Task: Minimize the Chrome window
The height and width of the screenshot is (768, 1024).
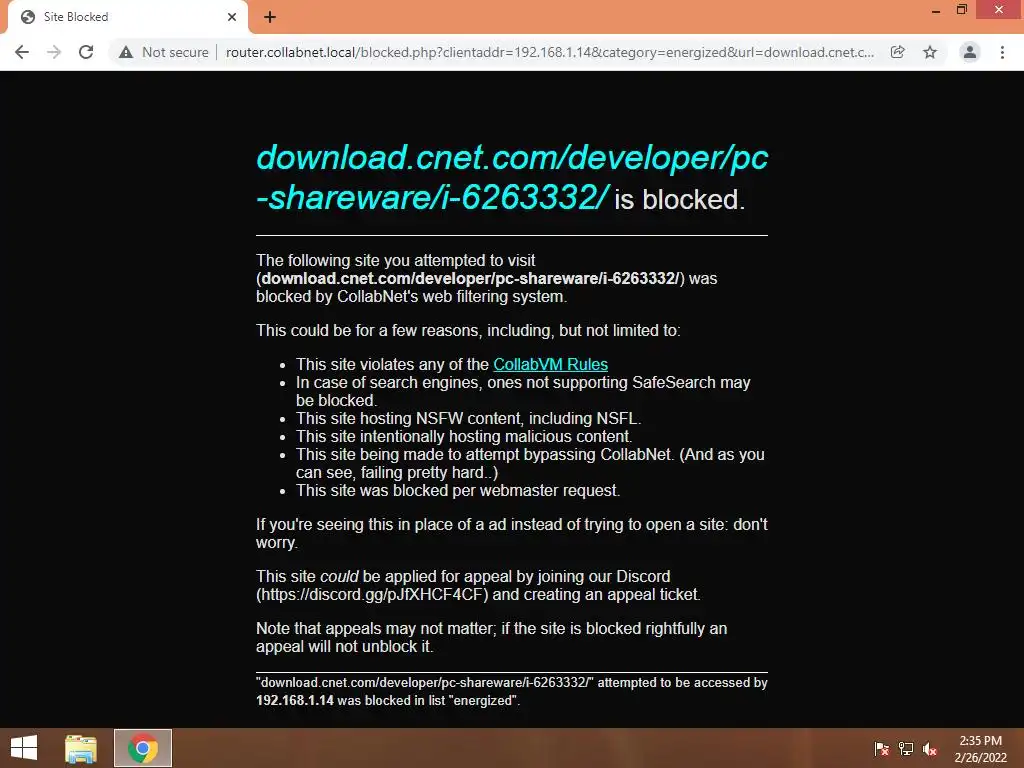Action: tap(935, 10)
